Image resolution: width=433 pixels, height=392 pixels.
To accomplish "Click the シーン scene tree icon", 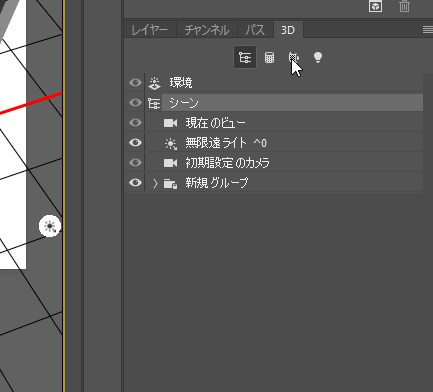I will pyautogui.click(x=154, y=103).
